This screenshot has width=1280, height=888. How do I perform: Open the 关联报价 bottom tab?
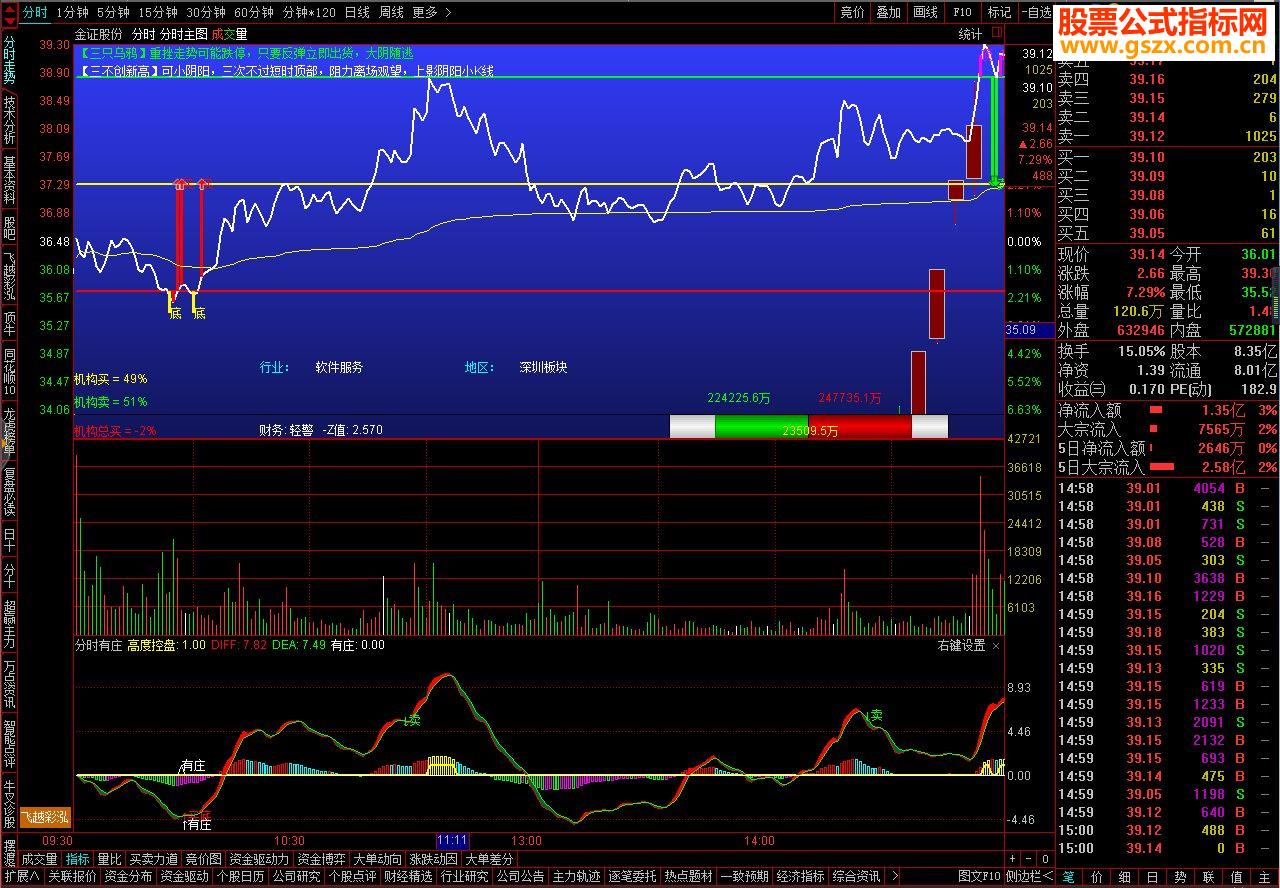[72, 876]
